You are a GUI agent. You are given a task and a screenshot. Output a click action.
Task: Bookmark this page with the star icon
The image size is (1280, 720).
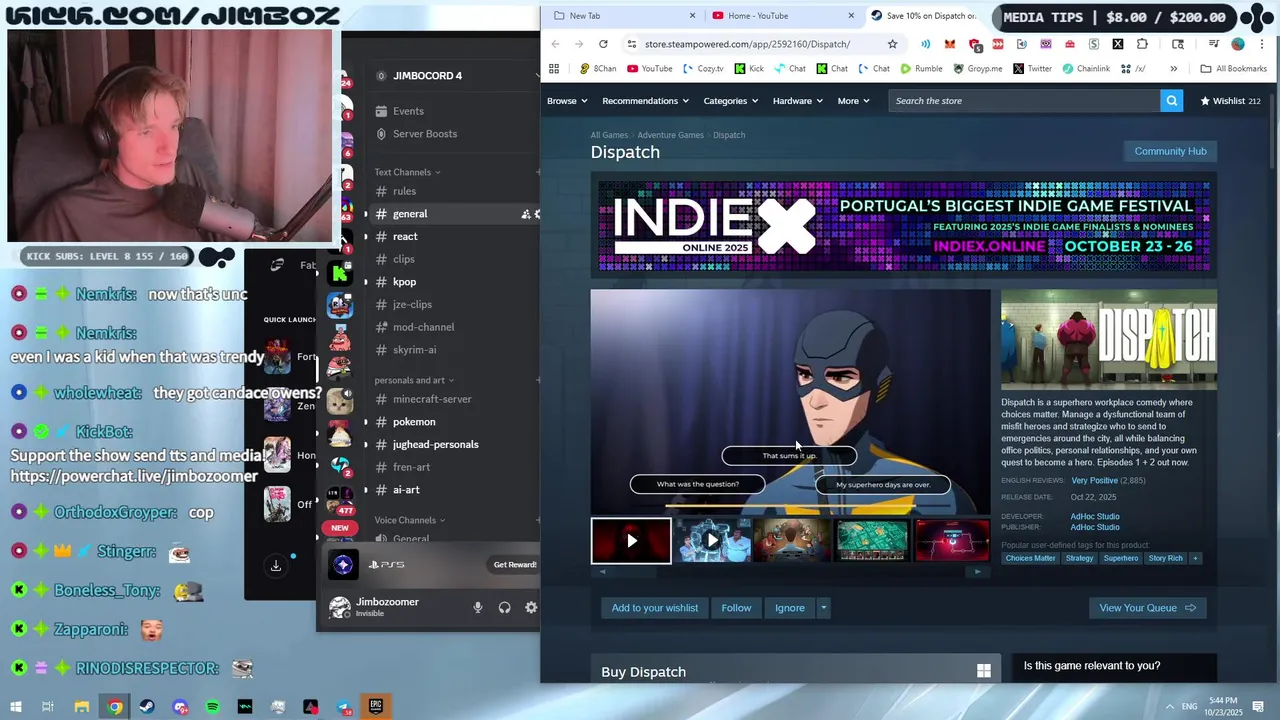[892, 44]
